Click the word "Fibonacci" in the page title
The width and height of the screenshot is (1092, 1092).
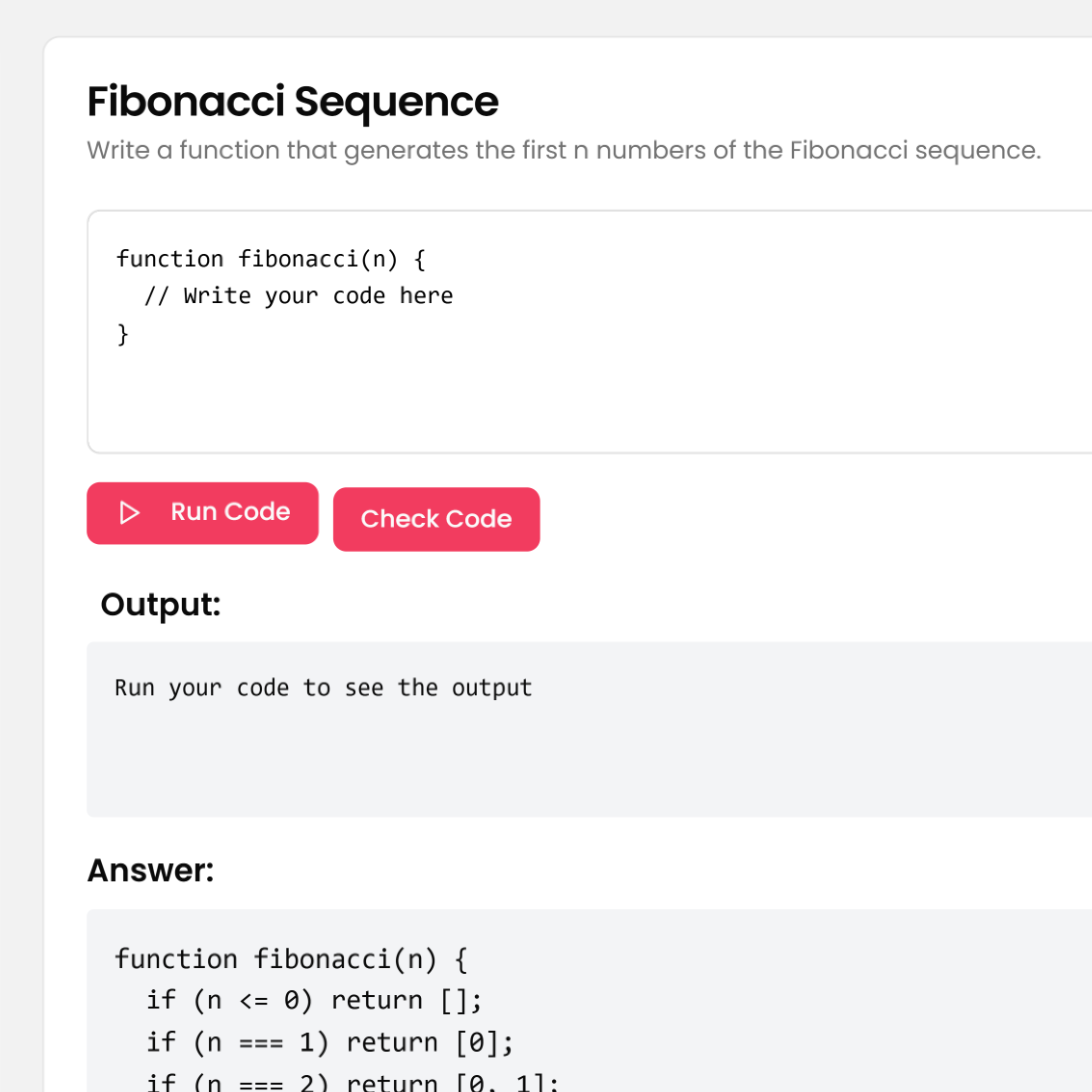point(185,102)
